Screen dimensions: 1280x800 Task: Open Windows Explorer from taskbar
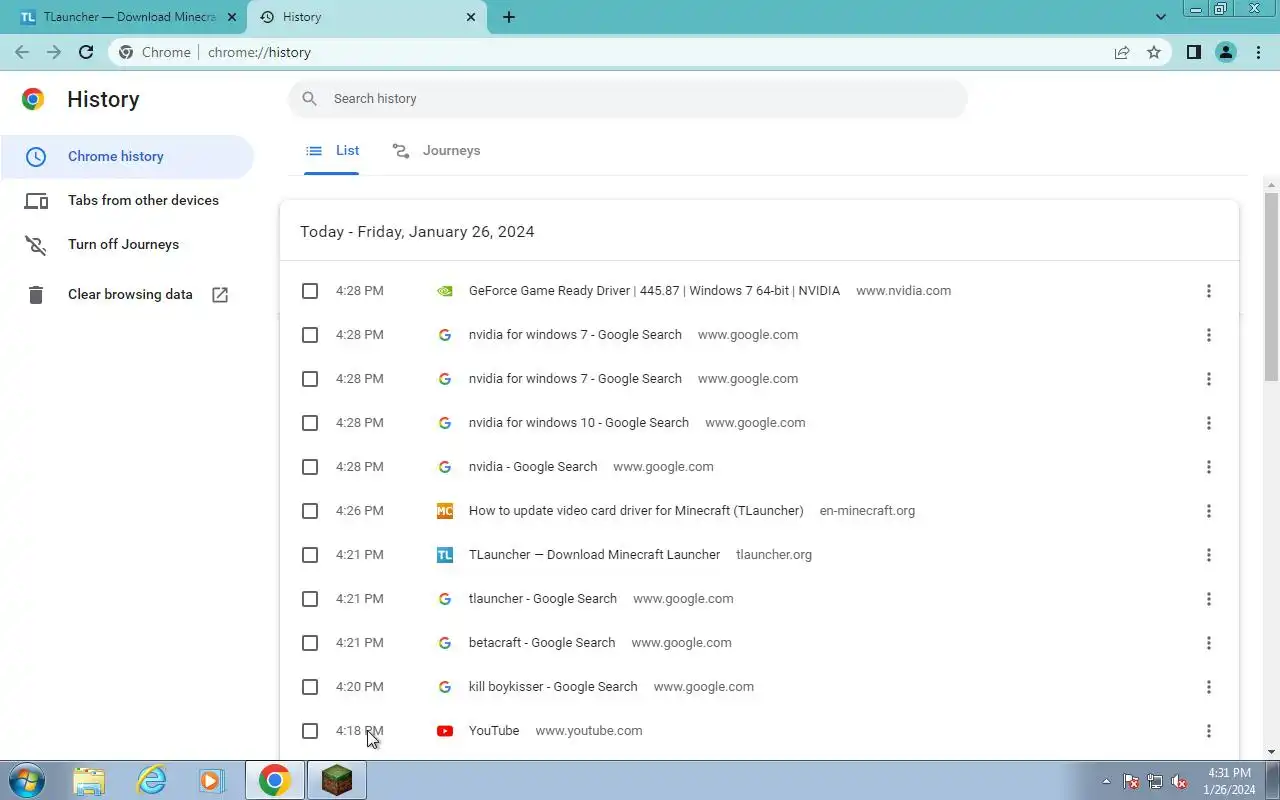(x=89, y=781)
